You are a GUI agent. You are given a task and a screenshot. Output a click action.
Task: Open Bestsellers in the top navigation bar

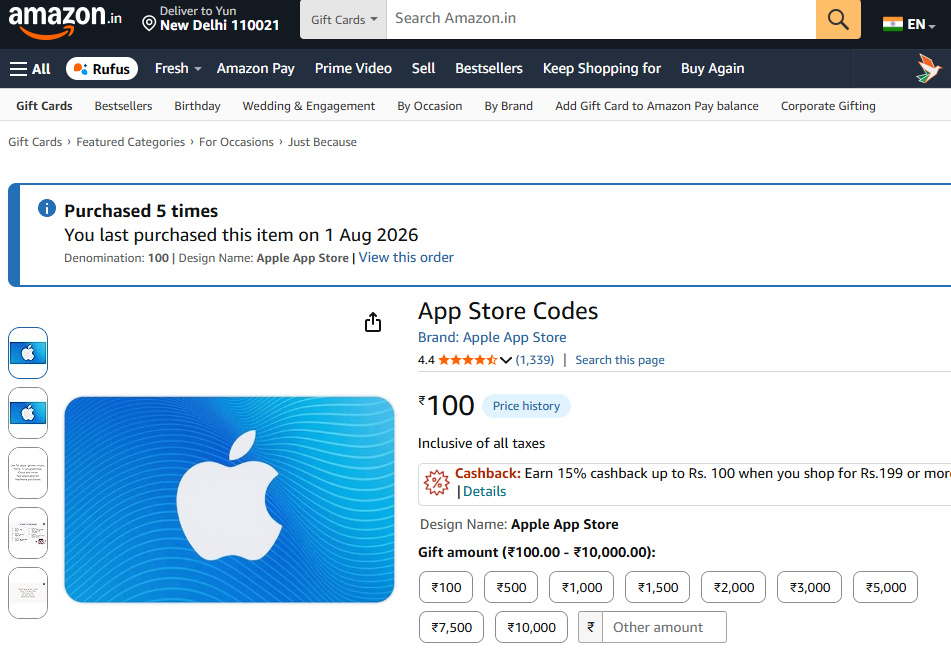coord(489,69)
